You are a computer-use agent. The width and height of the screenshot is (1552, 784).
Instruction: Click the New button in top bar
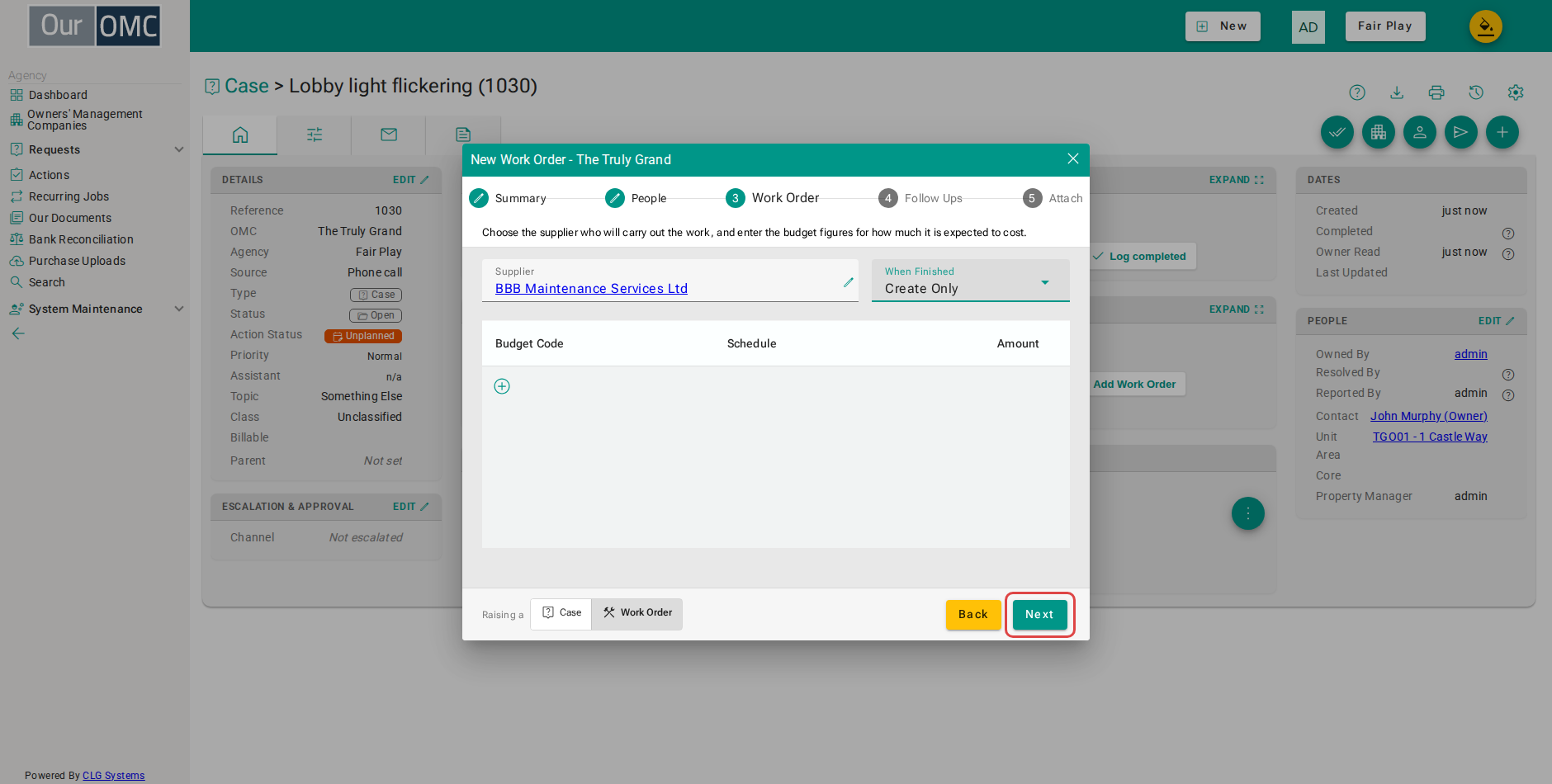[1223, 26]
